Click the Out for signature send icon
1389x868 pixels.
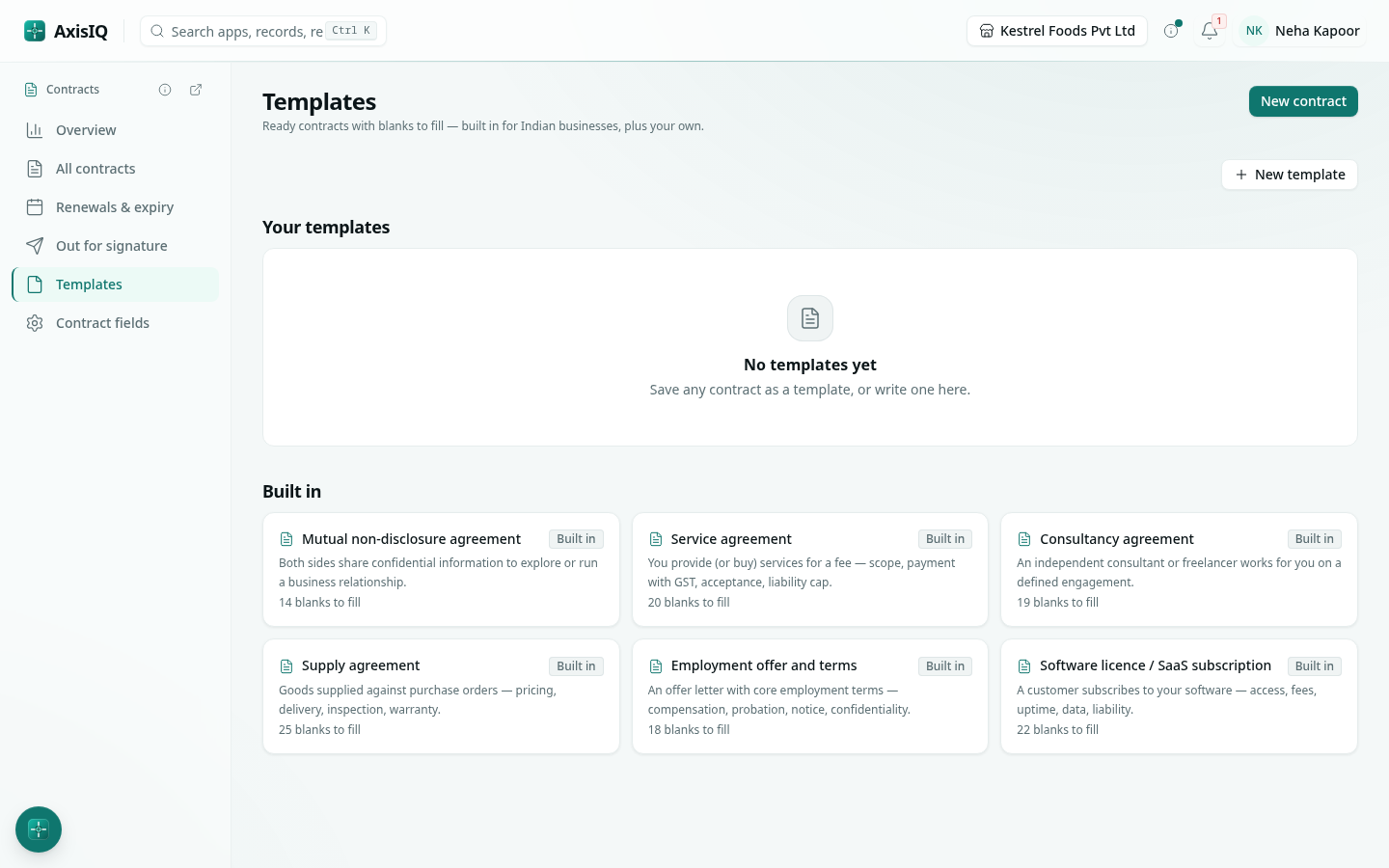35,246
